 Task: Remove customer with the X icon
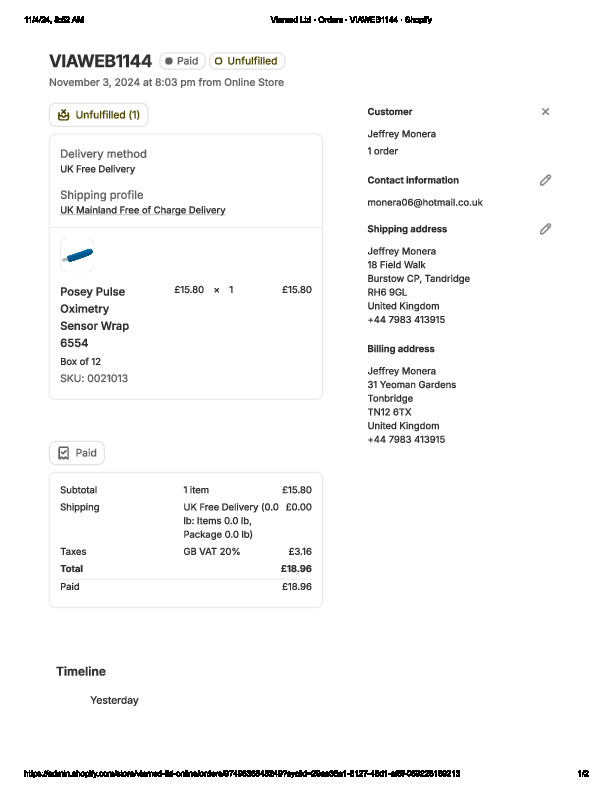point(545,112)
